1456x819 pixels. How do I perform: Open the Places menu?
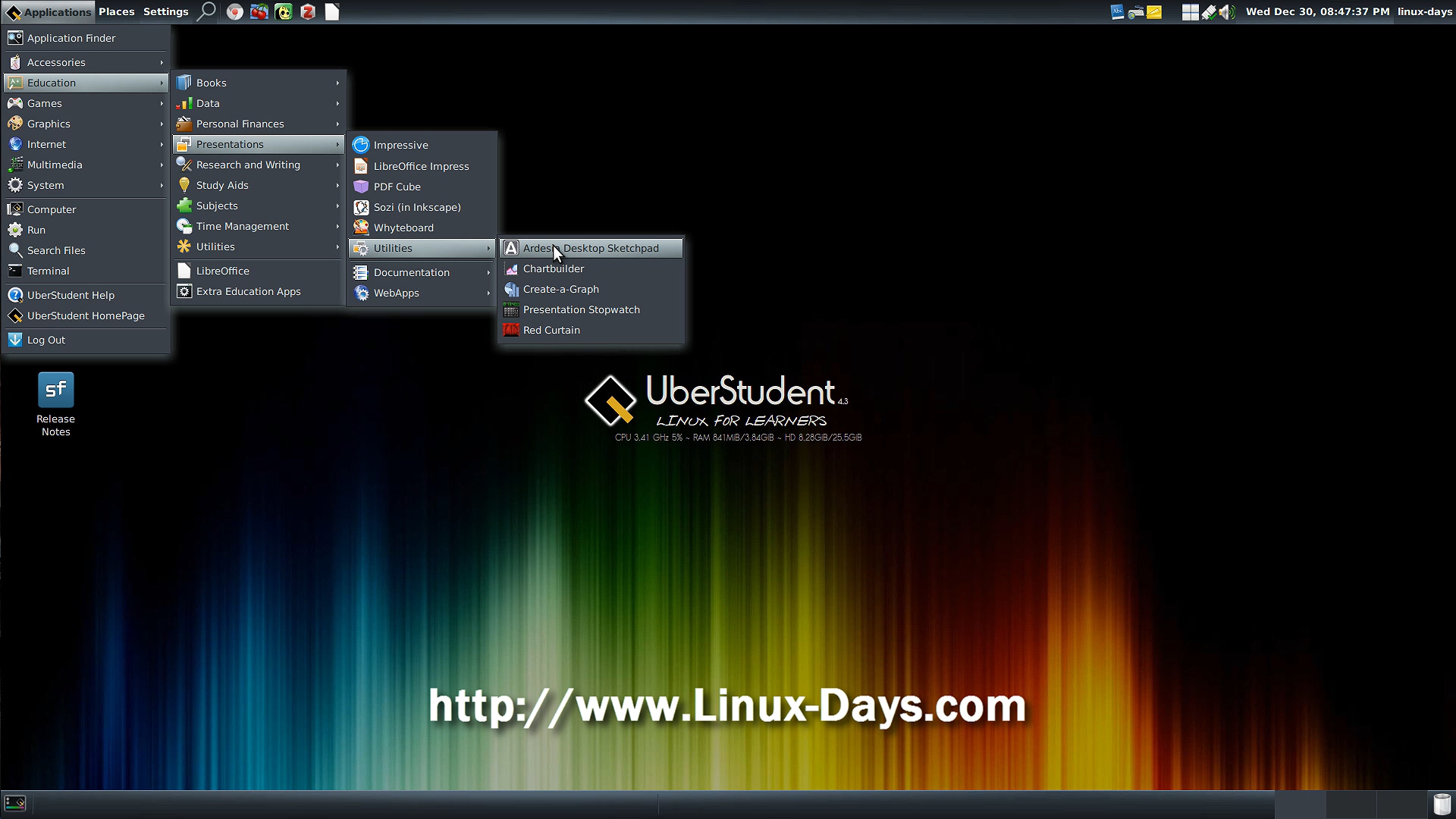click(x=116, y=11)
